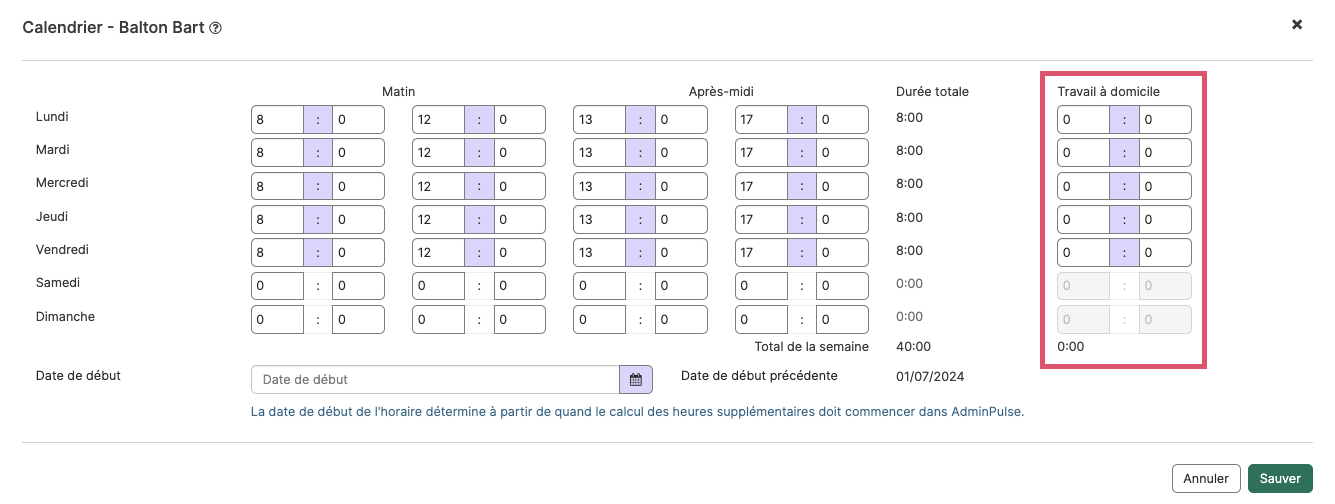Screen dimensions: 1335x504
Task: Click Jeudi morning end hour field showing 12
Action: click(x=438, y=219)
